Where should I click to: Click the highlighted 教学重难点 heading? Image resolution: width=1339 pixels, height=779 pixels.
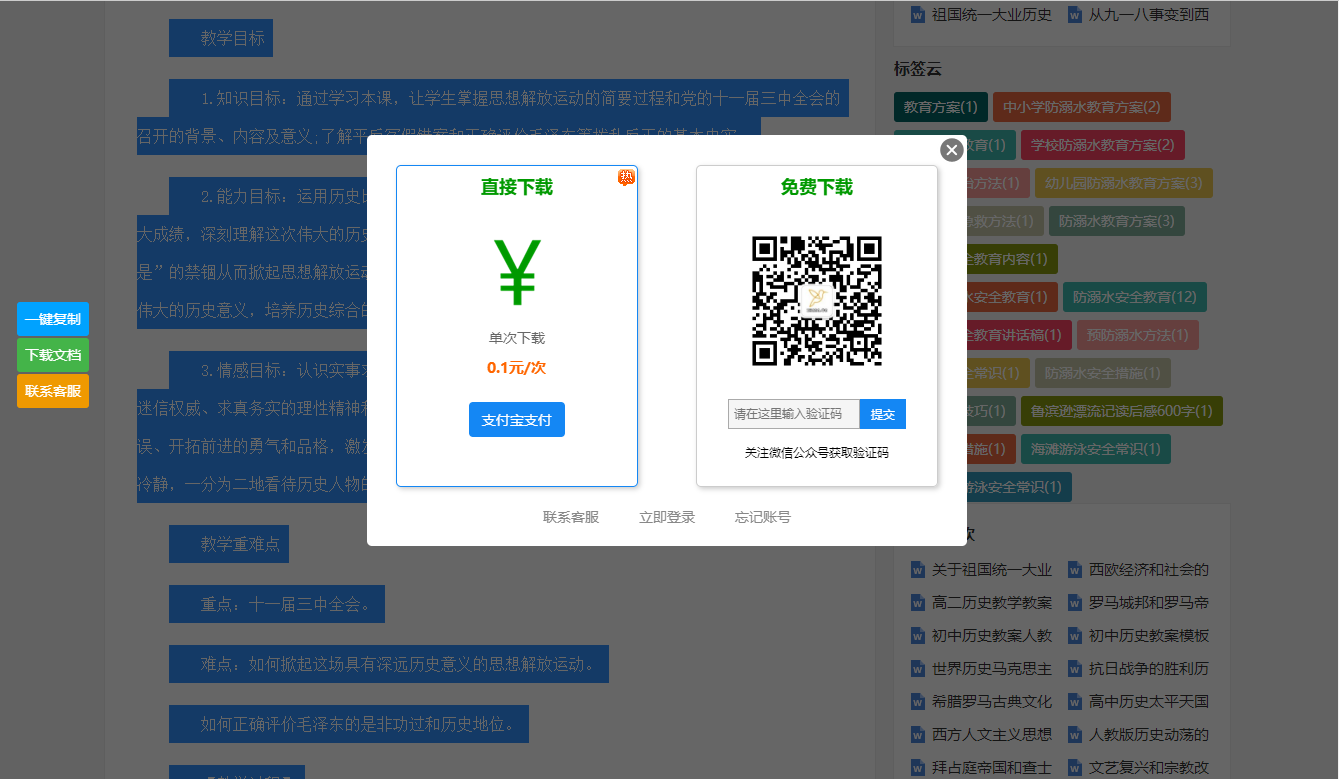[241, 544]
